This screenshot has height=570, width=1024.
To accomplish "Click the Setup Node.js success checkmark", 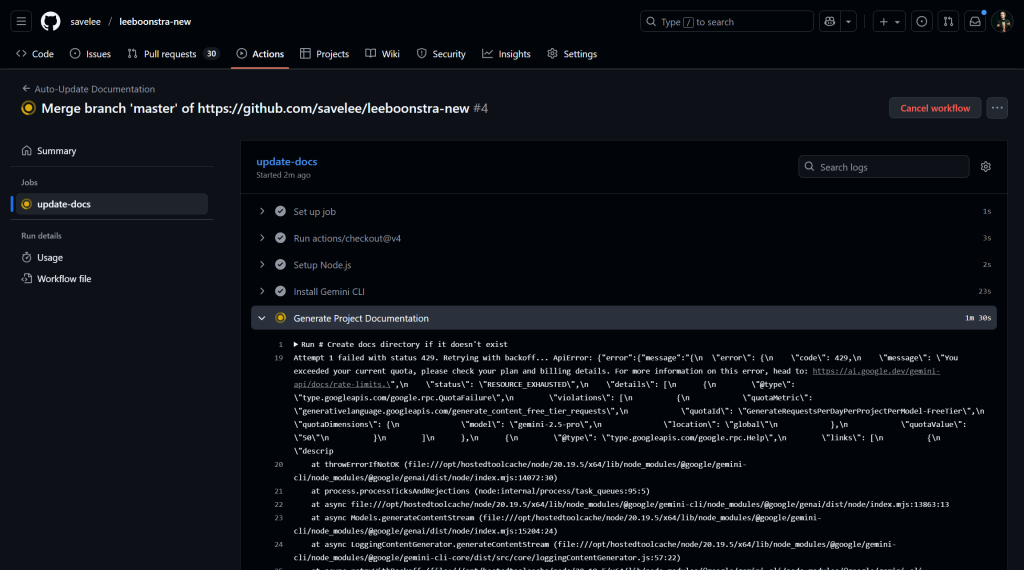I will pyautogui.click(x=280, y=265).
